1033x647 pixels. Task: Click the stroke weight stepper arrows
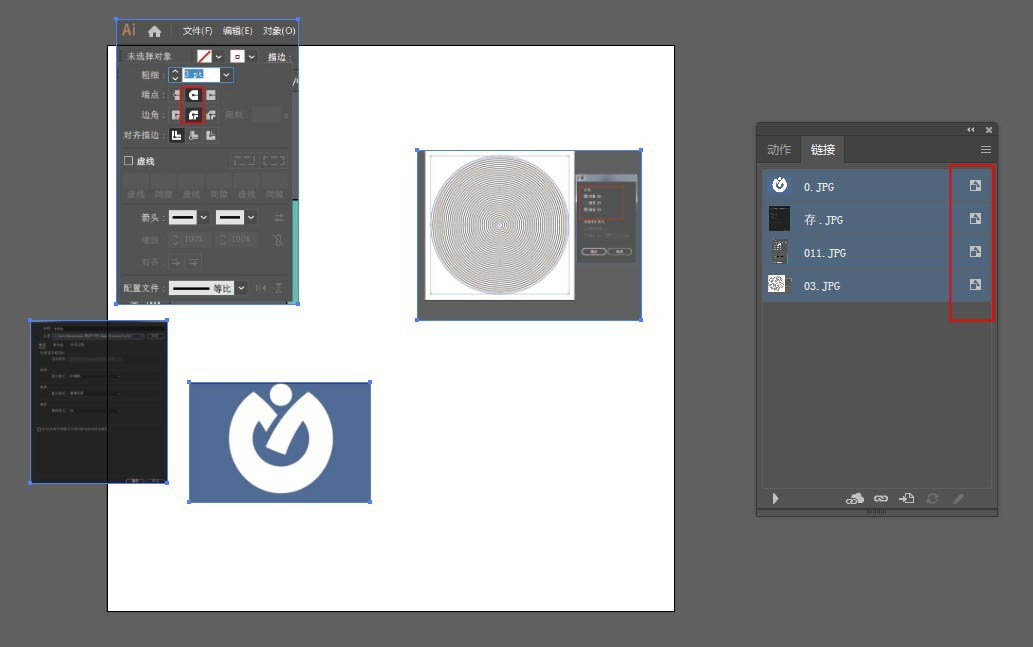175,75
